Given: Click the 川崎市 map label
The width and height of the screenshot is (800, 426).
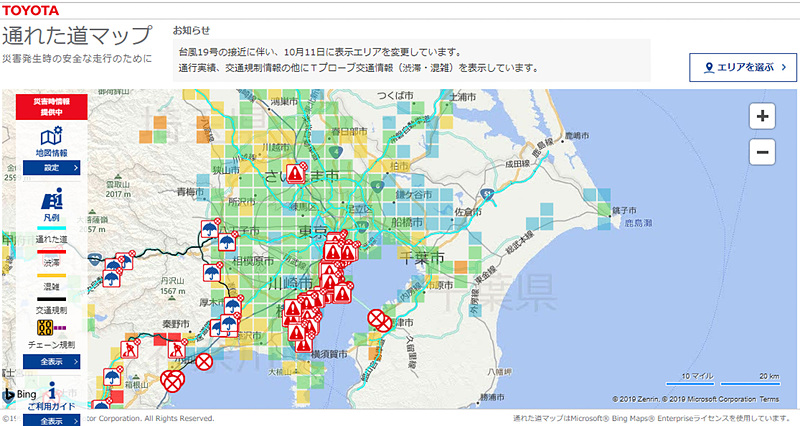Looking at the screenshot, I should coord(291,283).
